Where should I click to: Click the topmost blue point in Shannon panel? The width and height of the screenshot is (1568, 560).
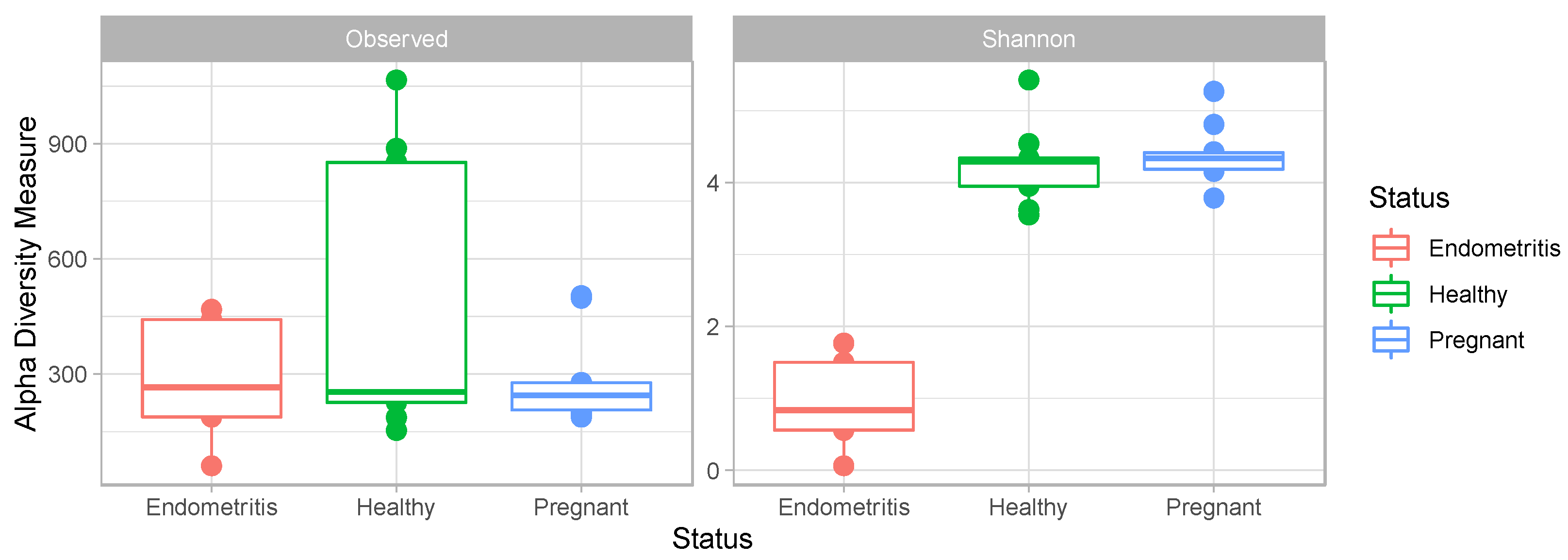coord(1213,92)
